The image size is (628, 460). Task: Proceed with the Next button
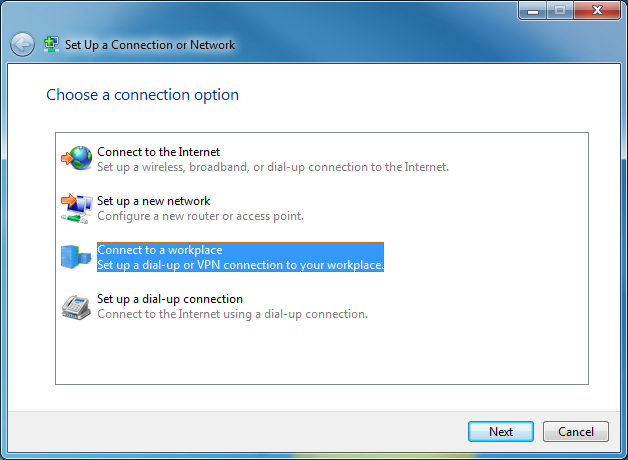coord(501,432)
